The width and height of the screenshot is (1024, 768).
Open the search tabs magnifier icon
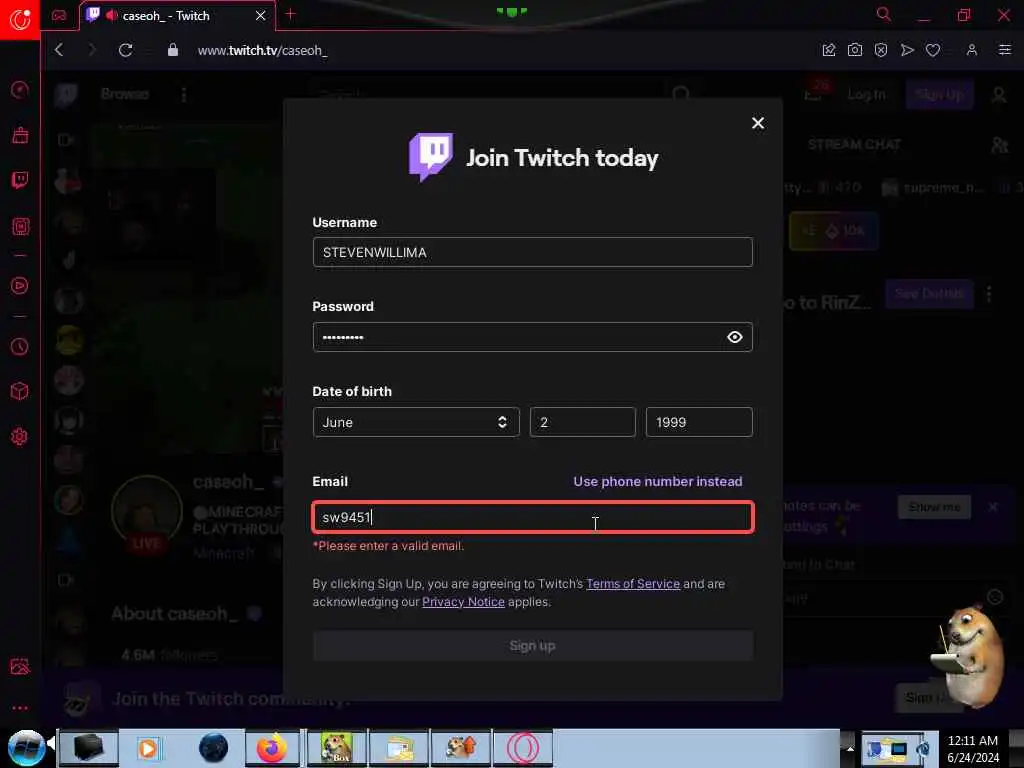point(884,14)
